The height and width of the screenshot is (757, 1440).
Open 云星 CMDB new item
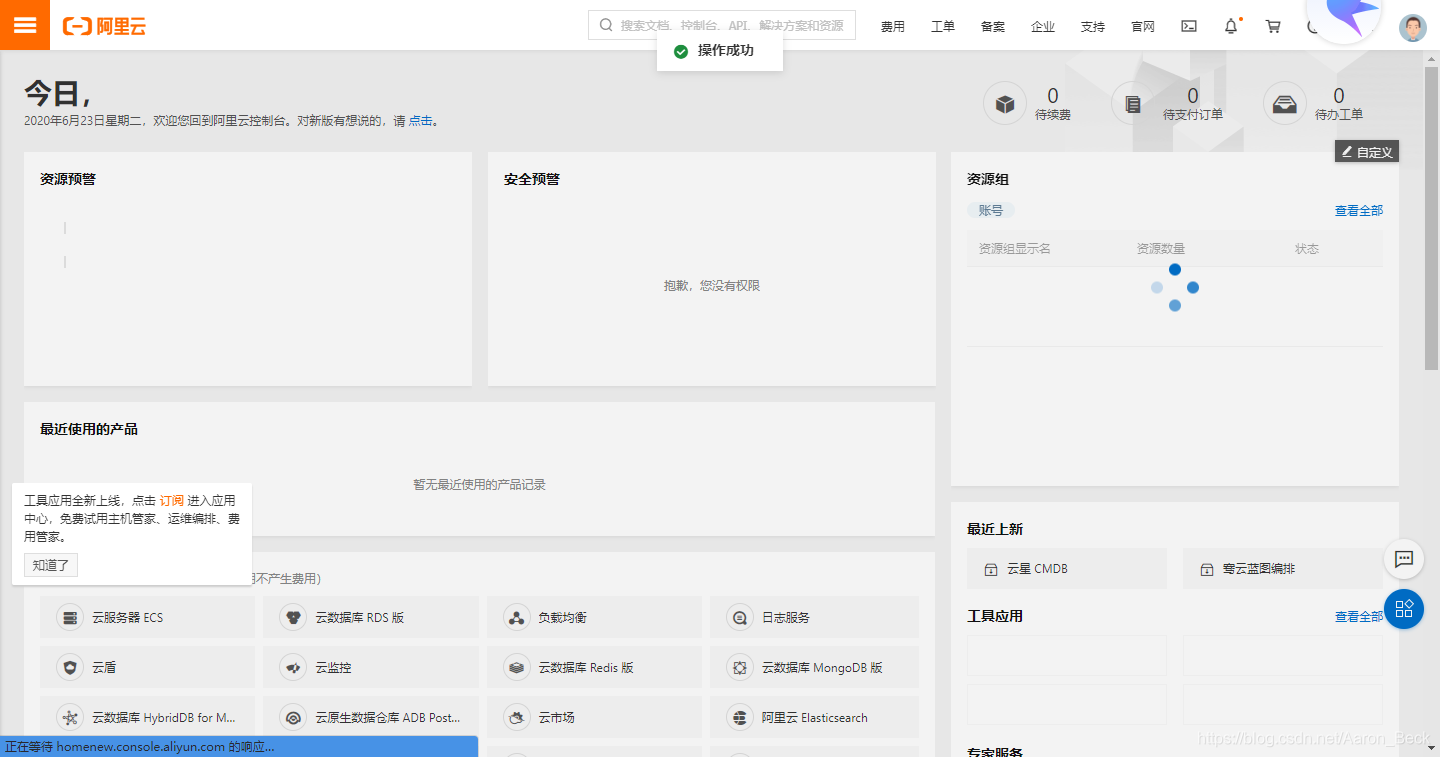coord(1067,568)
